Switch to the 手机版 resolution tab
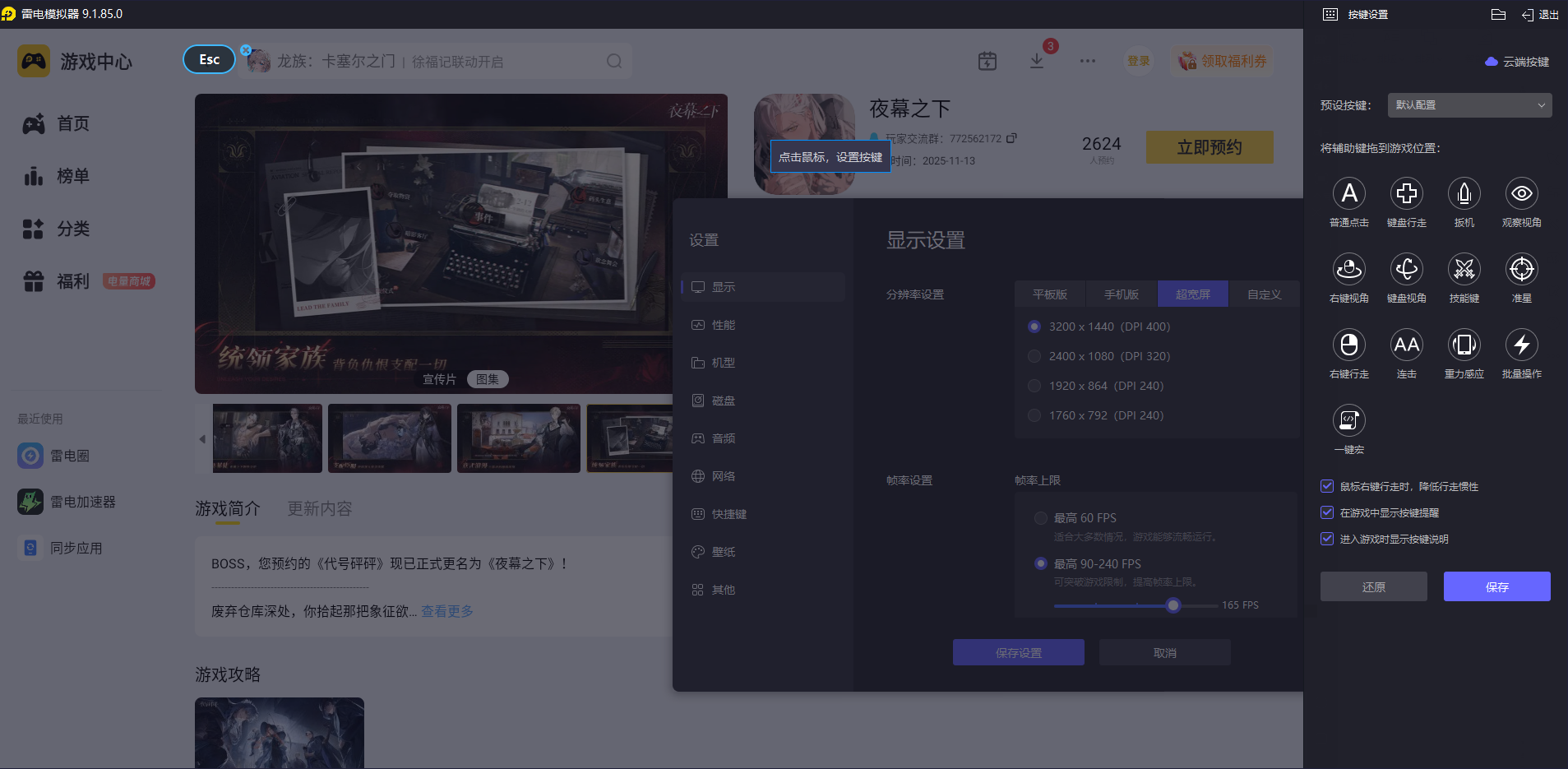Viewport: 1568px width, 769px height. tap(1121, 294)
